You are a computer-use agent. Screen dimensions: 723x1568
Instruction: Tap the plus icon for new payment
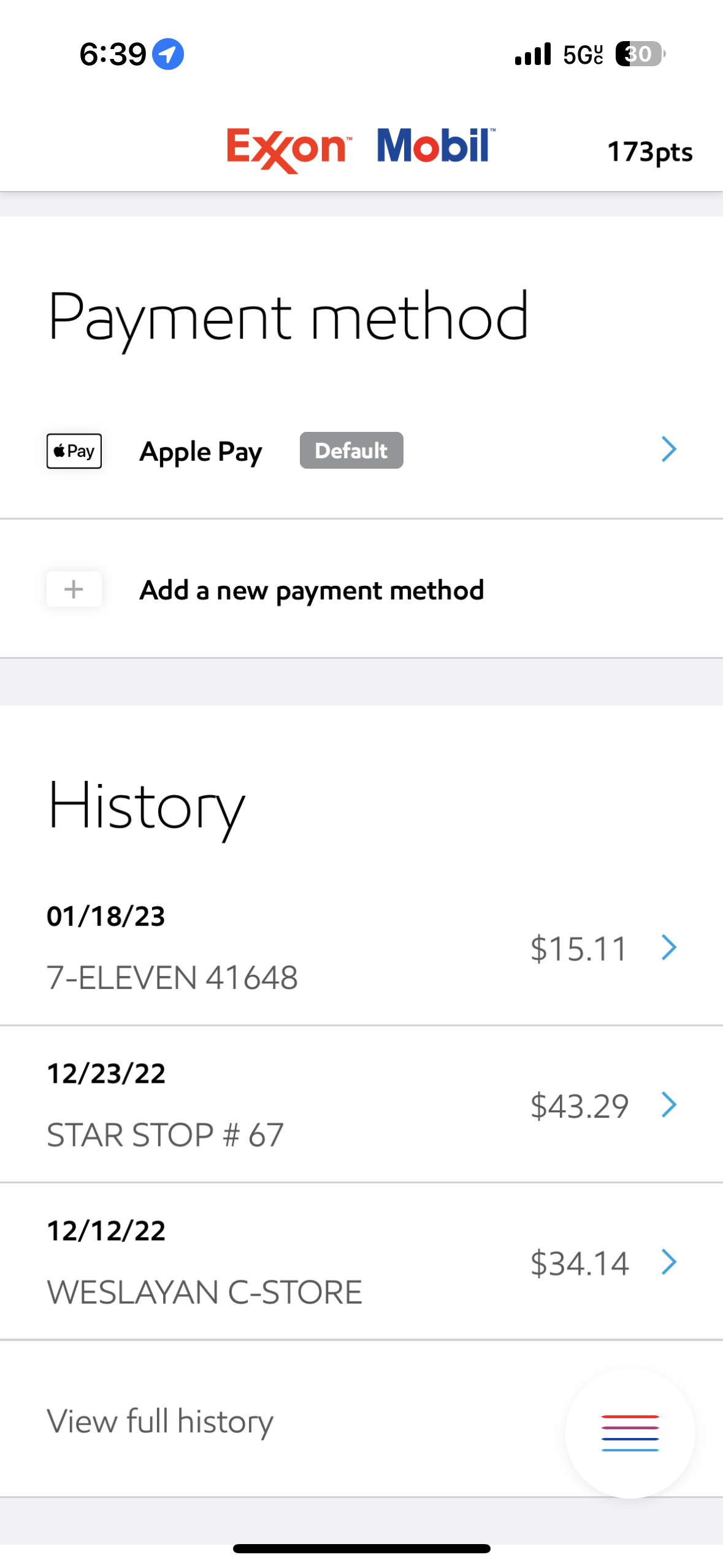pos(74,589)
